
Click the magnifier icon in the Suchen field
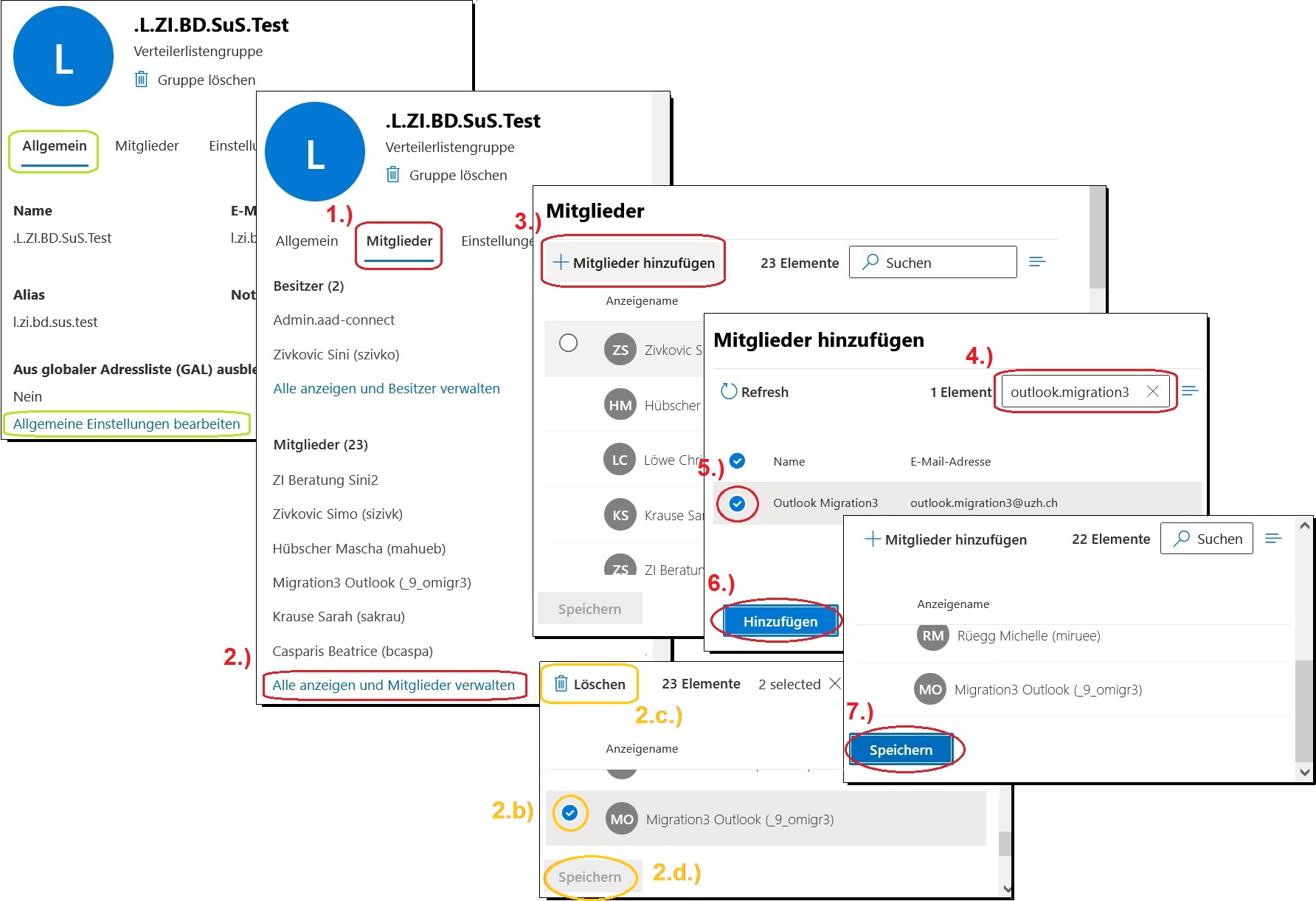[870, 262]
